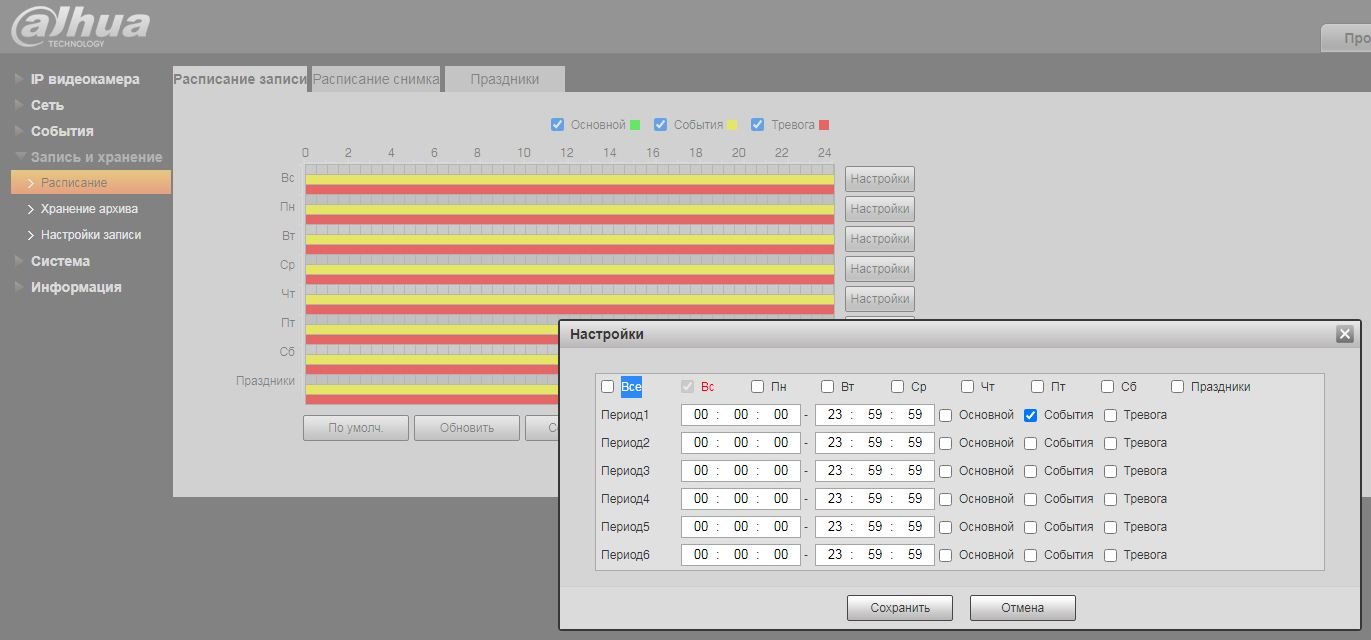This screenshot has width=1371, height=640.
Task: Expand the Система sidebar section
Action: pos(60,261)
